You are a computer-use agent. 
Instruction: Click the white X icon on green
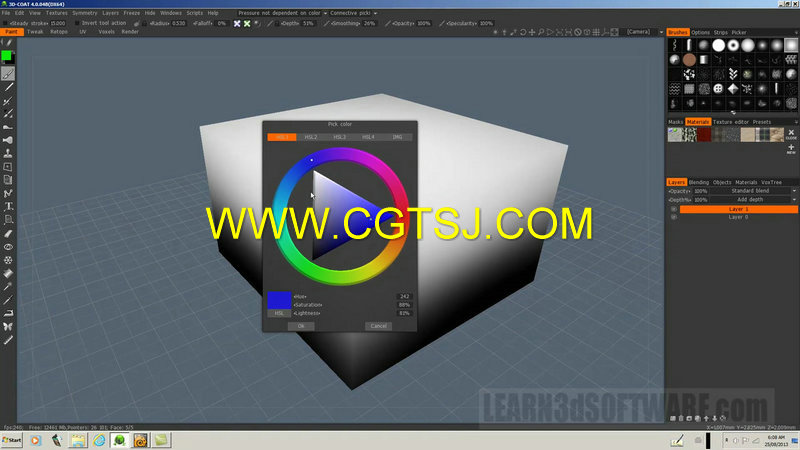247,23
